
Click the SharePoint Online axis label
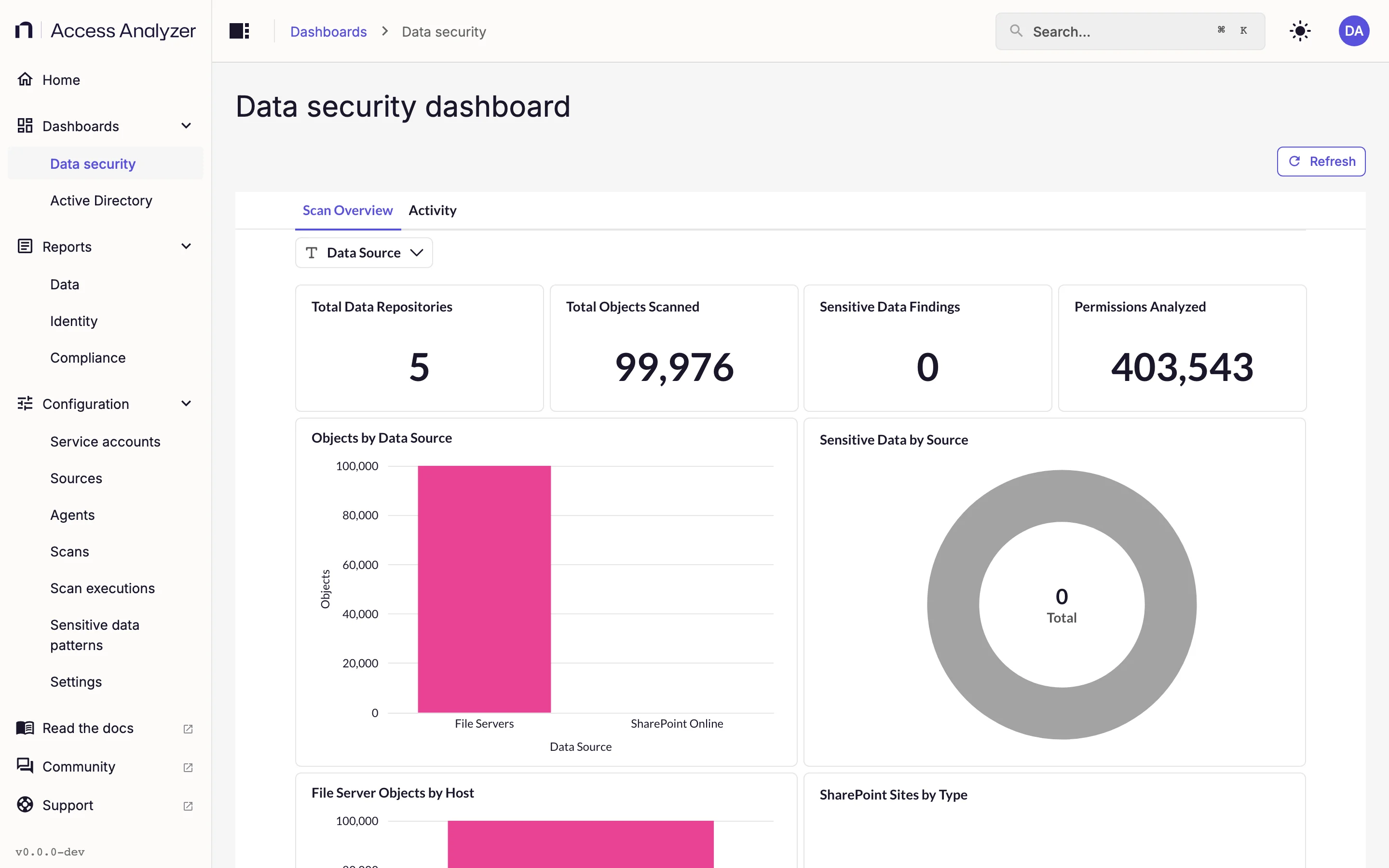(677, 723)
